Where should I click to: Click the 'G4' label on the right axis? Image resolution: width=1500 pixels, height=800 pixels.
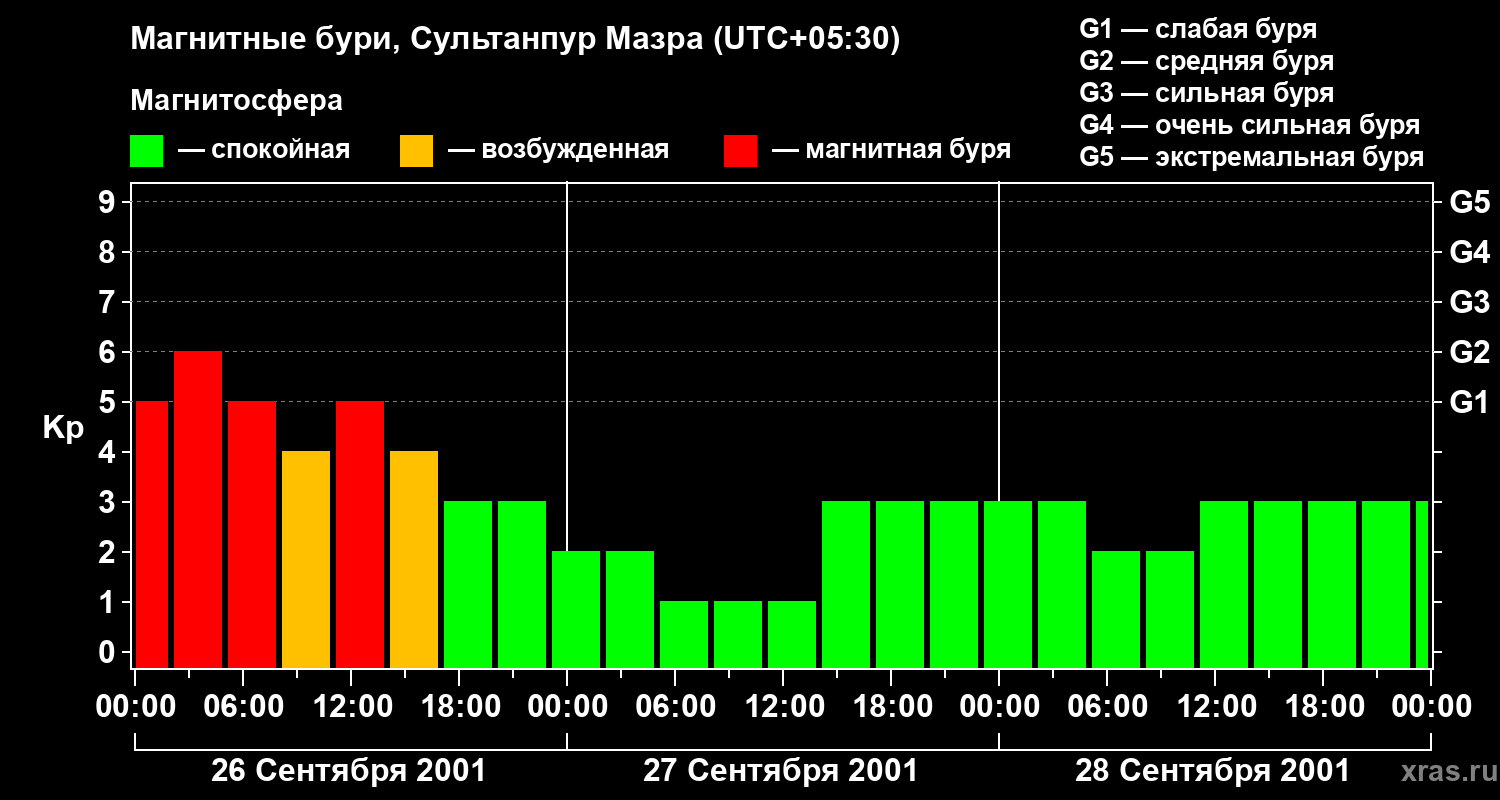pyautogui.click(x=1470, y=252)
